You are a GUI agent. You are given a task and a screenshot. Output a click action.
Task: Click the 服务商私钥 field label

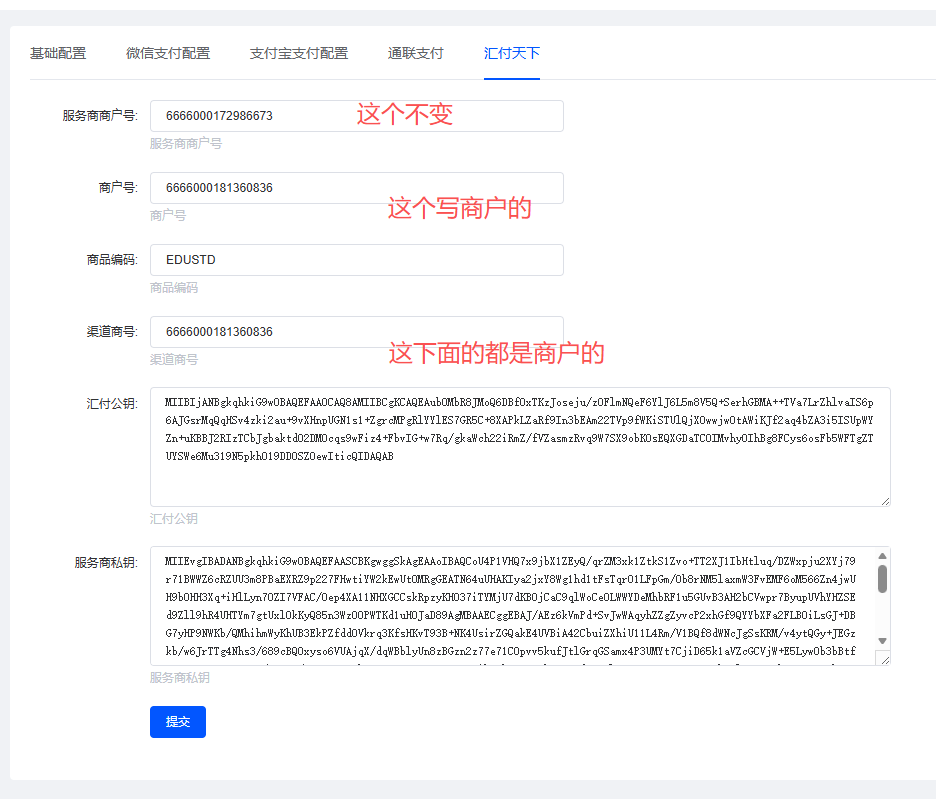click(x=105, y=563)
